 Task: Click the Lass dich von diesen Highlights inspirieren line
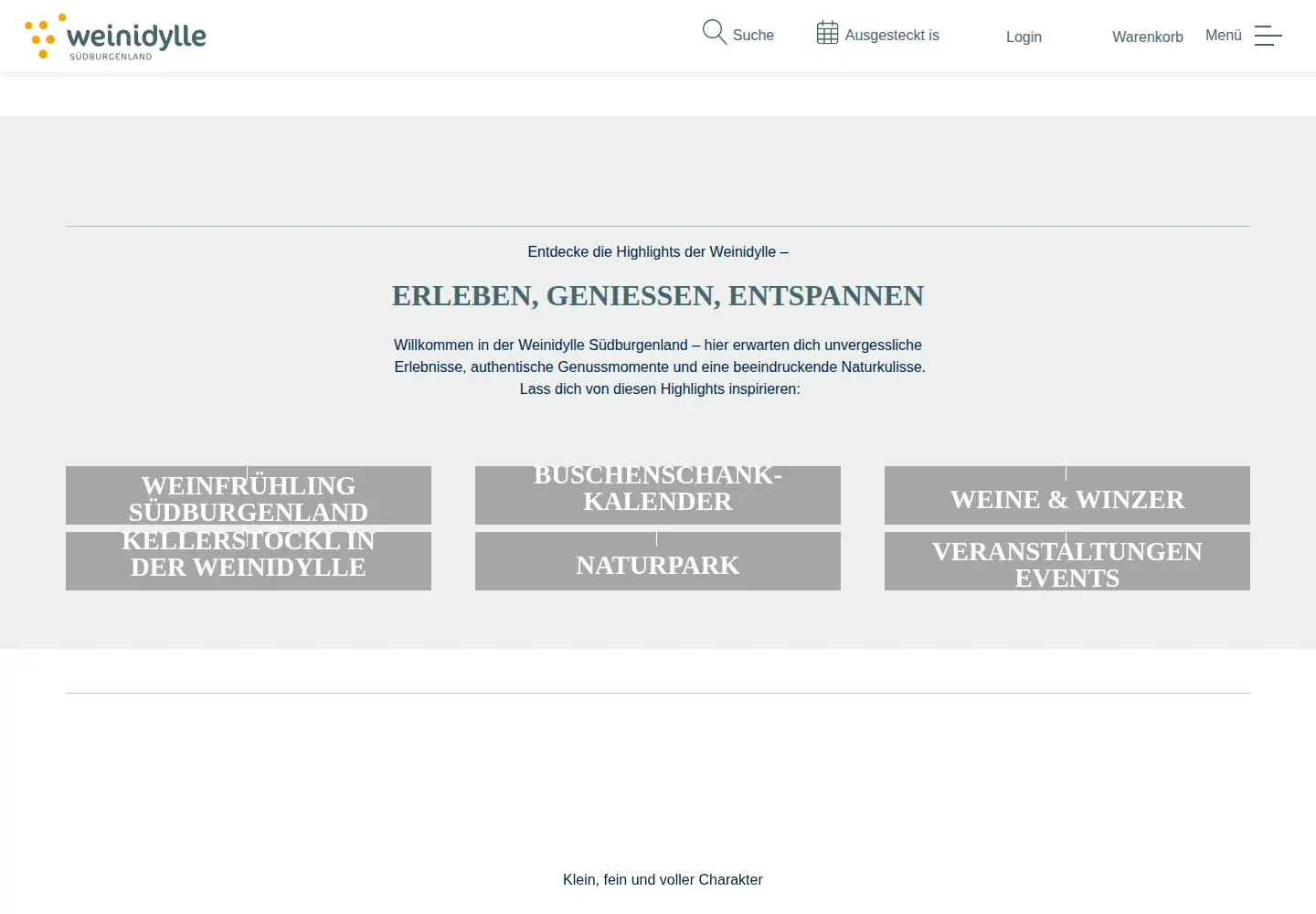(660, 388)
